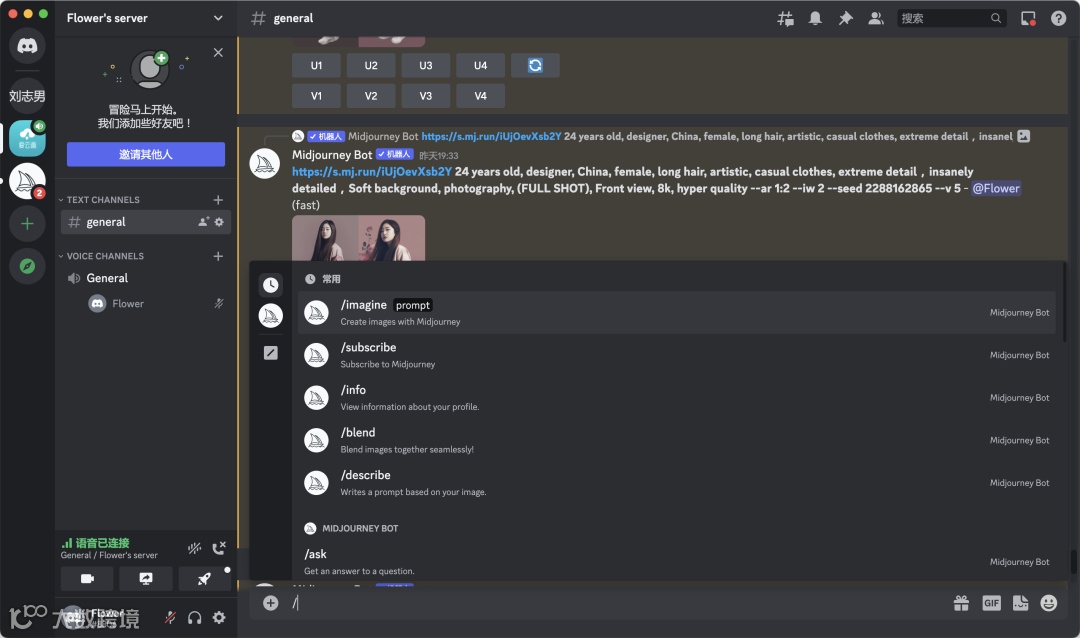
Task: Expand Flower's server dropdown menu
Action: point(218,18)
